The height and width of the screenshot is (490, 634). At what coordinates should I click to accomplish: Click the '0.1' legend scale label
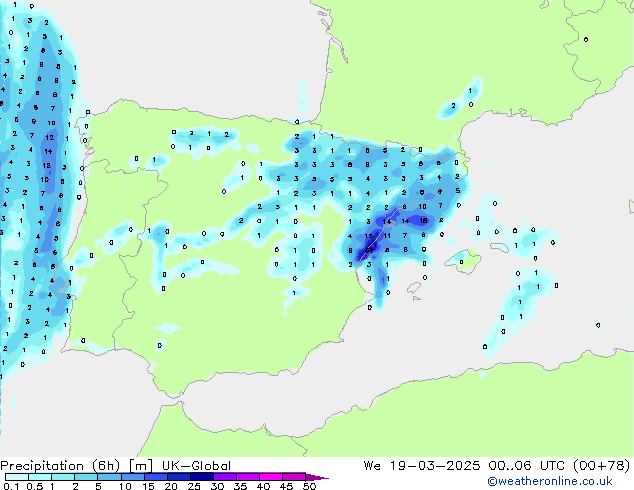[11, 486]
